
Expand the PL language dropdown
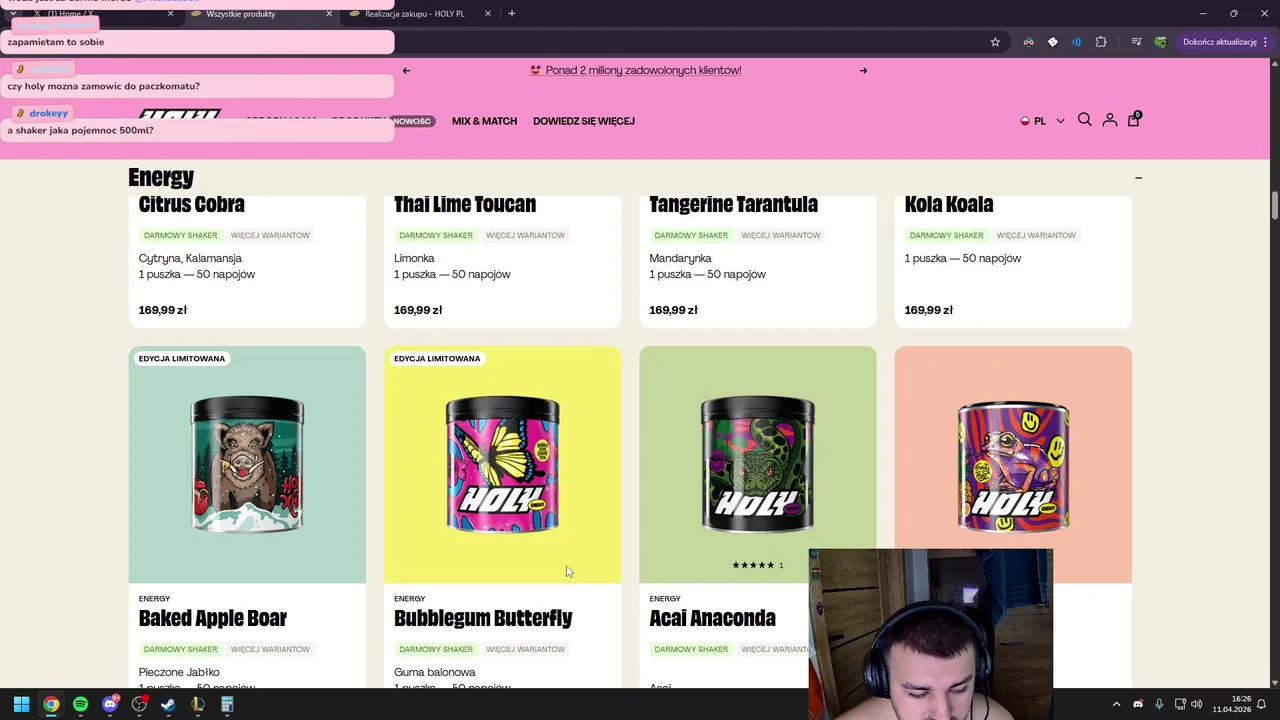click(x=1042, y=121)
